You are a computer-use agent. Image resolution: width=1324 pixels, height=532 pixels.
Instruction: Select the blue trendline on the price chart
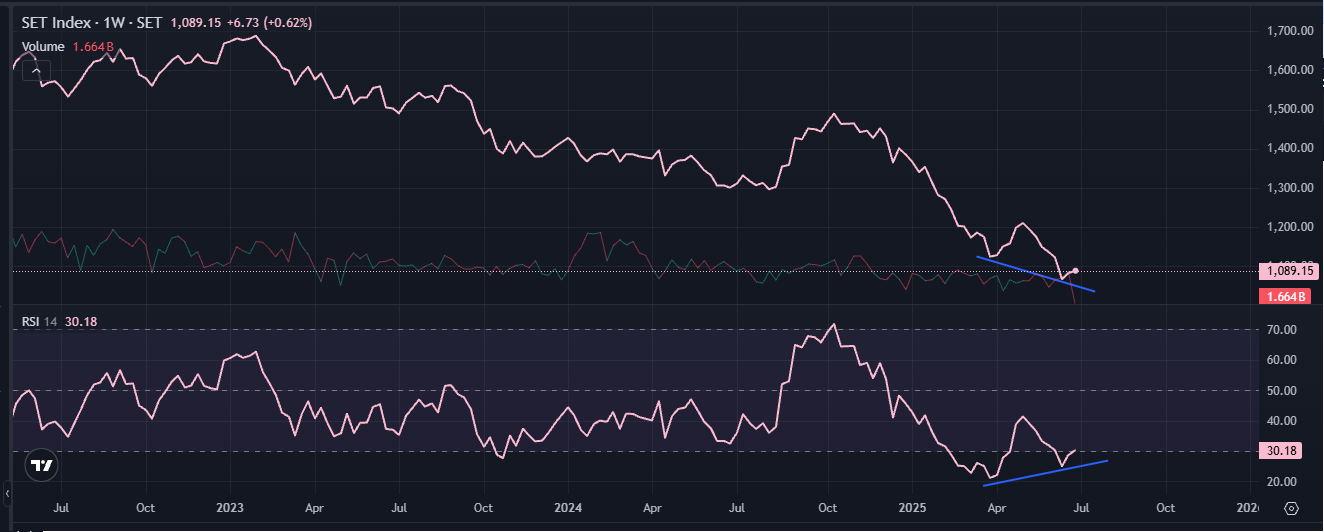coord(1035,274)
